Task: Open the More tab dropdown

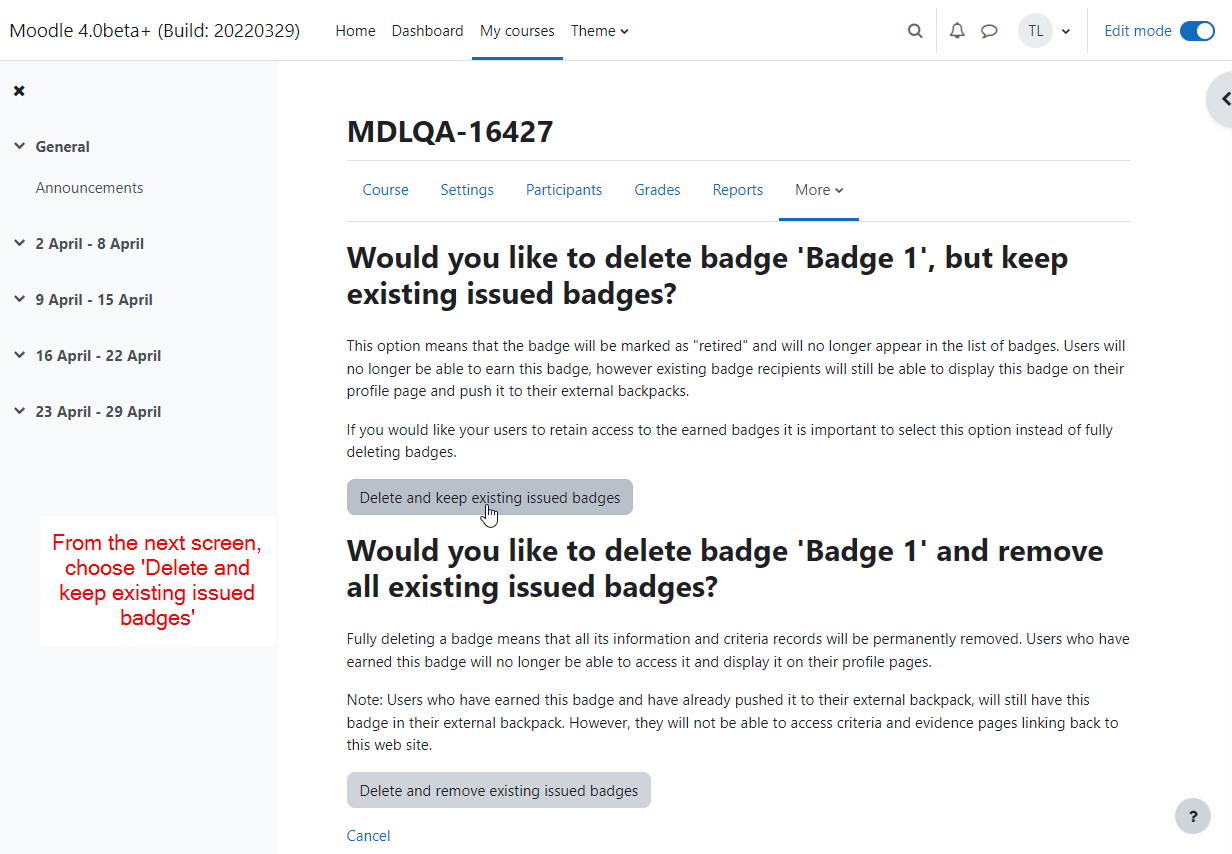Action: point(819,190)
